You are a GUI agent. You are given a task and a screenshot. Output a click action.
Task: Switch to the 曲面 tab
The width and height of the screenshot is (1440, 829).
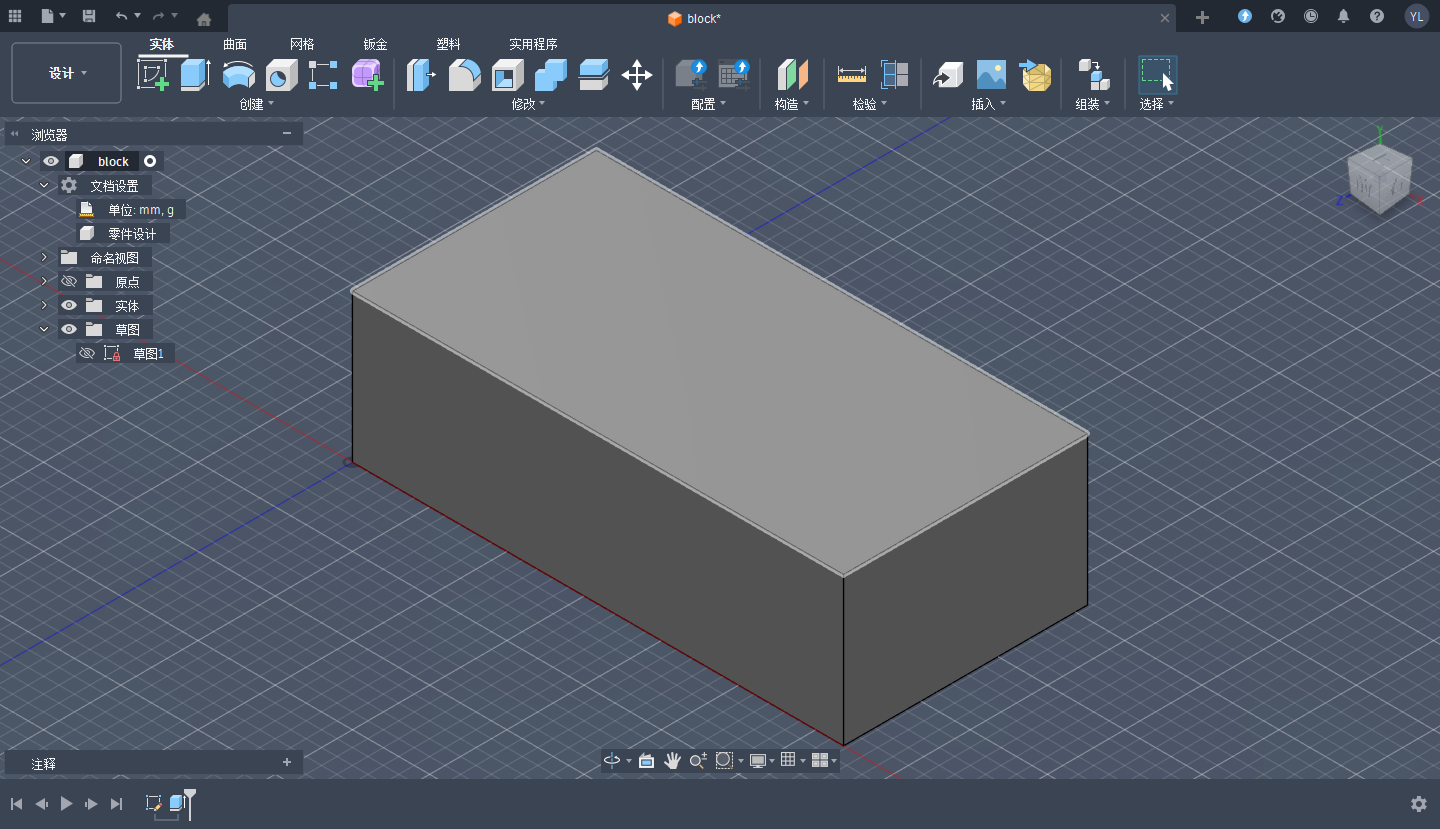(235, 44)
